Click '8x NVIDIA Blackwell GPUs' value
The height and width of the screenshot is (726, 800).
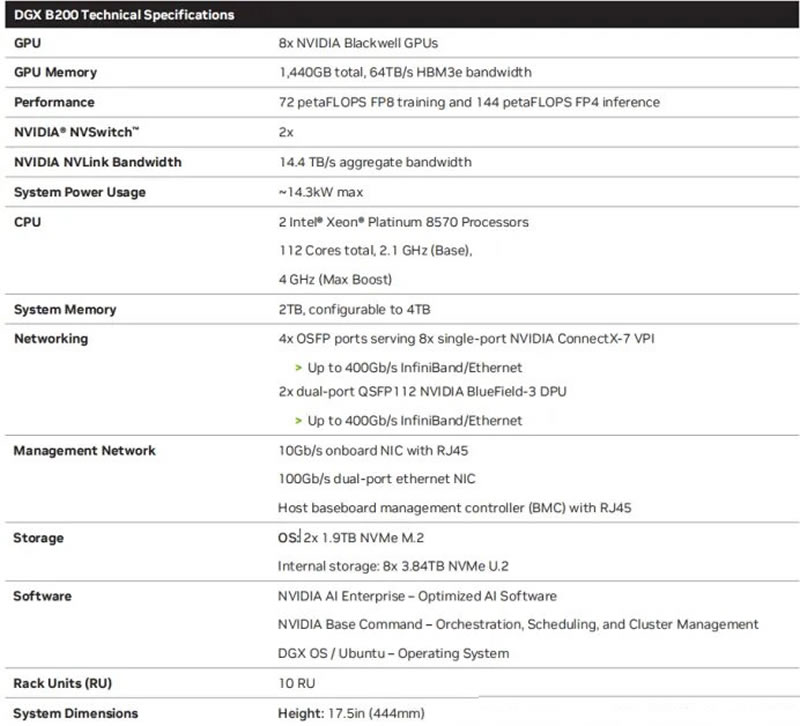[x=358, y=43]
